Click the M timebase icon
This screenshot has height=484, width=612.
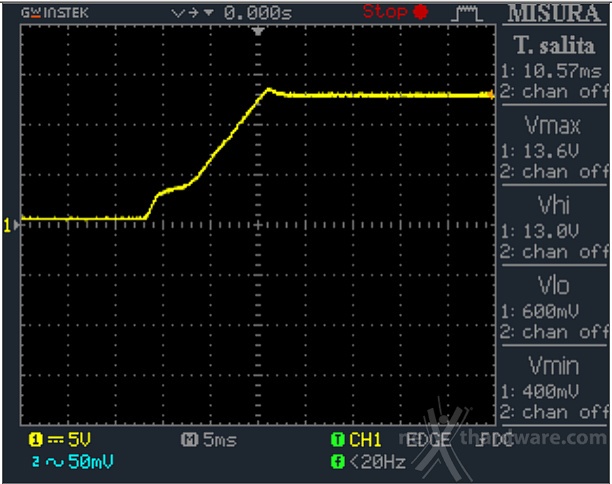pyautogui.click(x=189, y=440)
